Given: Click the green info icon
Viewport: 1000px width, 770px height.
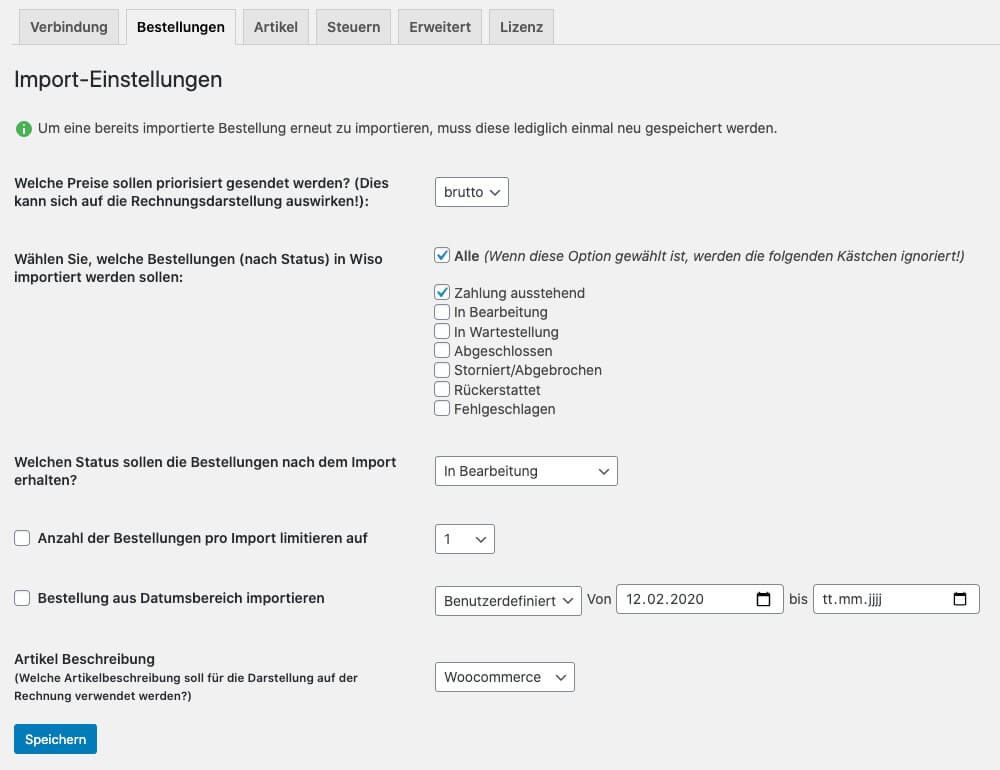Looking at the screenshot, I should click(24, 129).
